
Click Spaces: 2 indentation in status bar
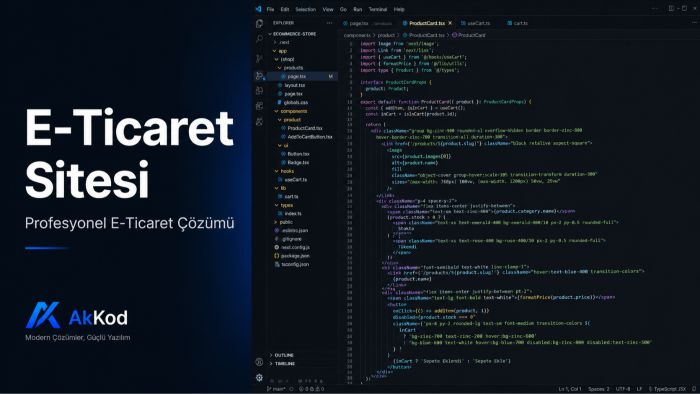pos(599,389)
